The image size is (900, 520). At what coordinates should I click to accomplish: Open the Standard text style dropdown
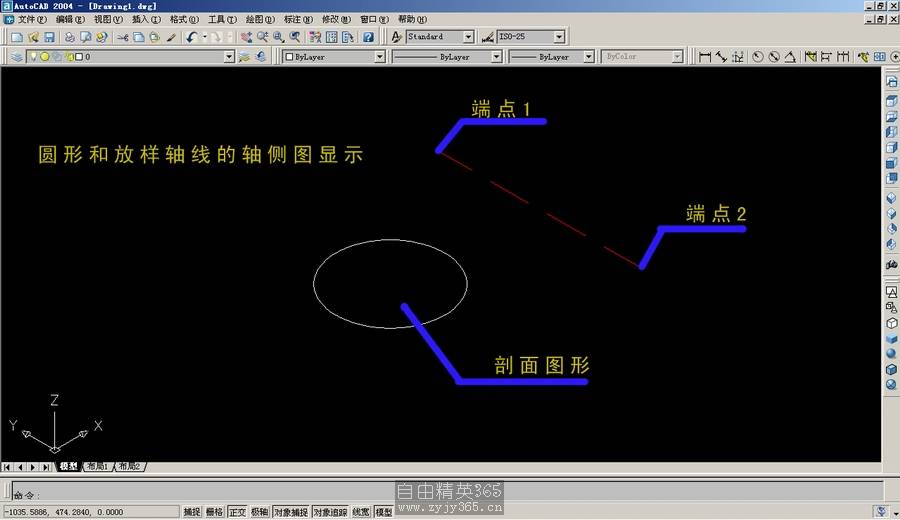(x=468, y=37)
